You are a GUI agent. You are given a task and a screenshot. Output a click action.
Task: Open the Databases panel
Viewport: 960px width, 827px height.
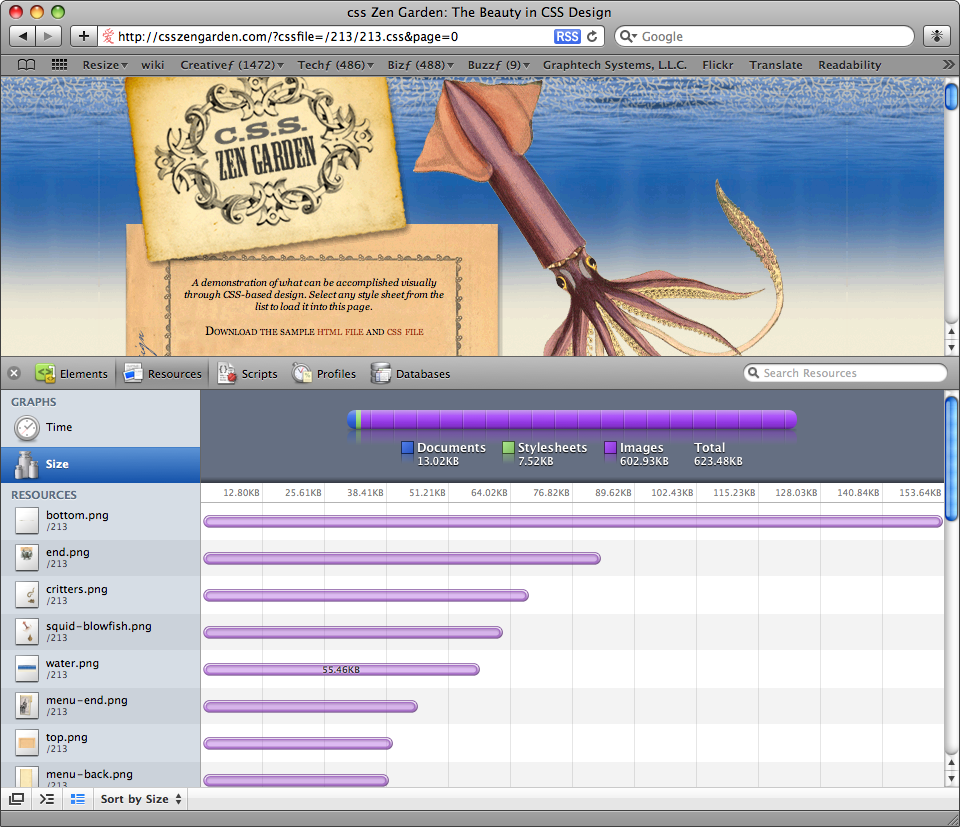click(410, 373)
